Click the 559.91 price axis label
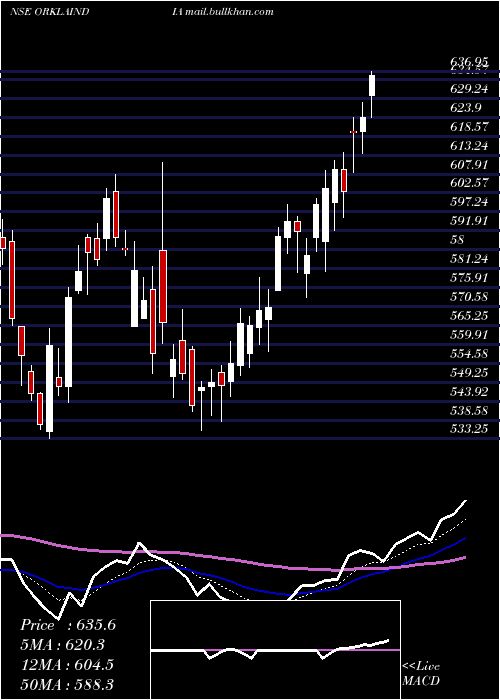 [469, 335]
